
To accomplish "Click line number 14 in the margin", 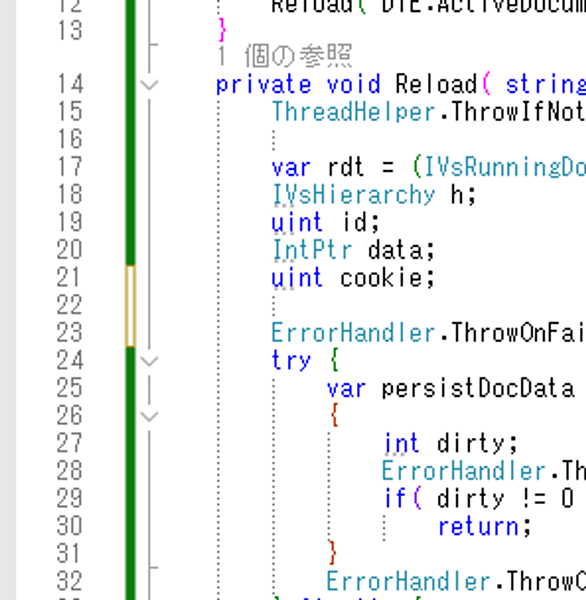I will point(70,84).
